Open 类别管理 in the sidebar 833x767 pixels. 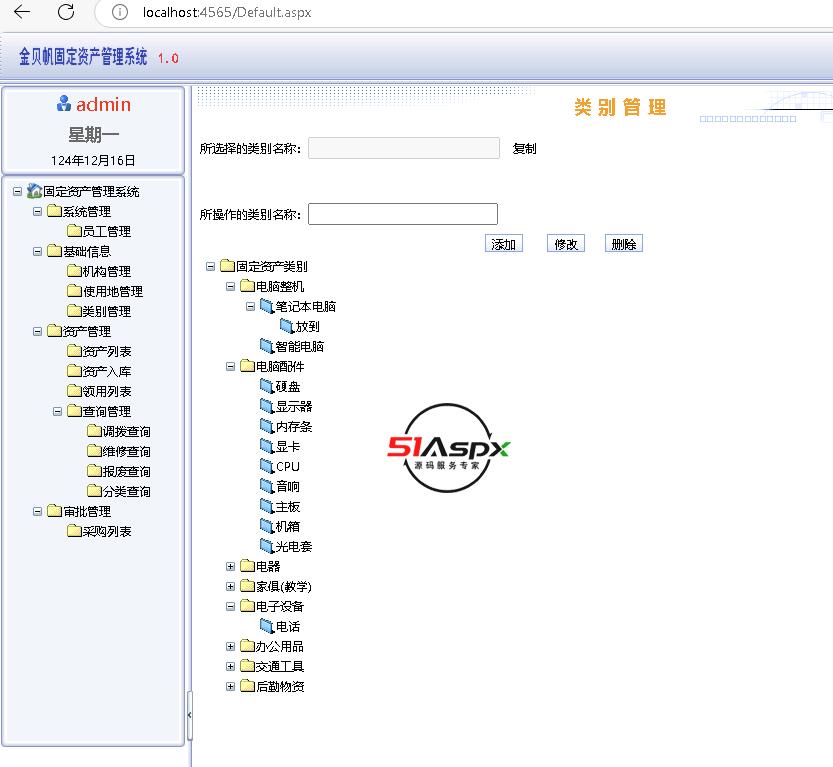click(x=106, y=311)
